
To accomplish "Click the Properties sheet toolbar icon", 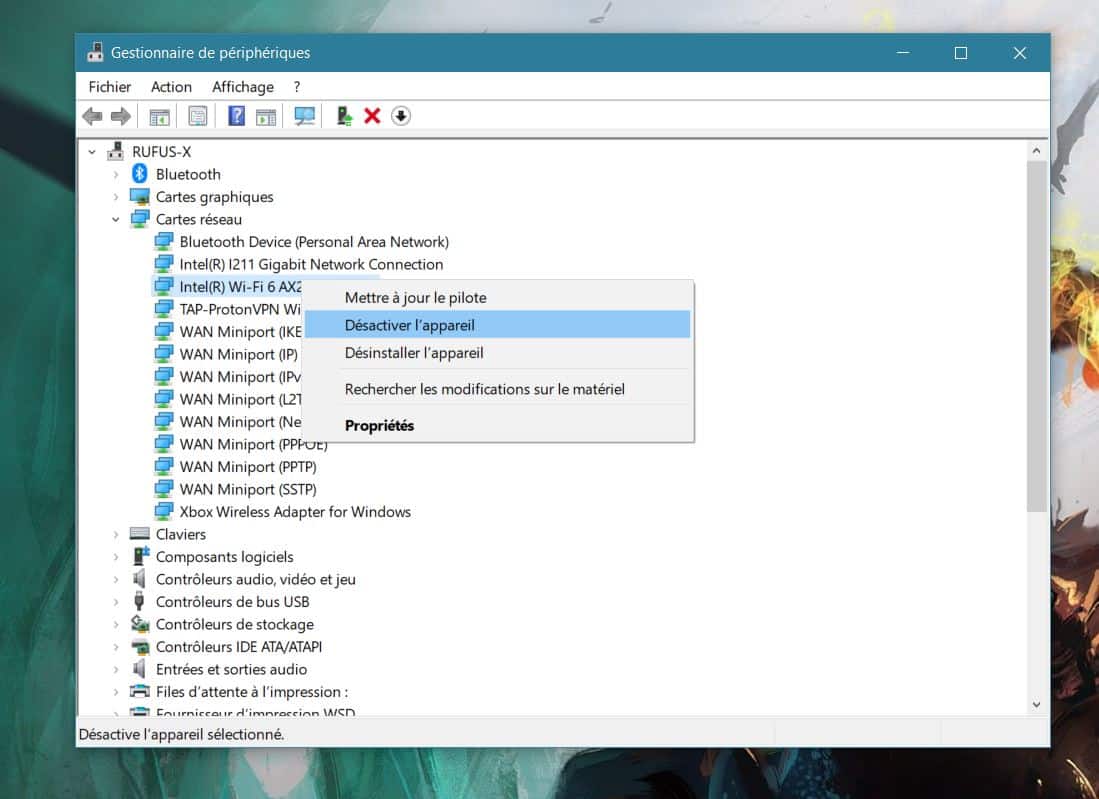I will (x=198, y=116).
